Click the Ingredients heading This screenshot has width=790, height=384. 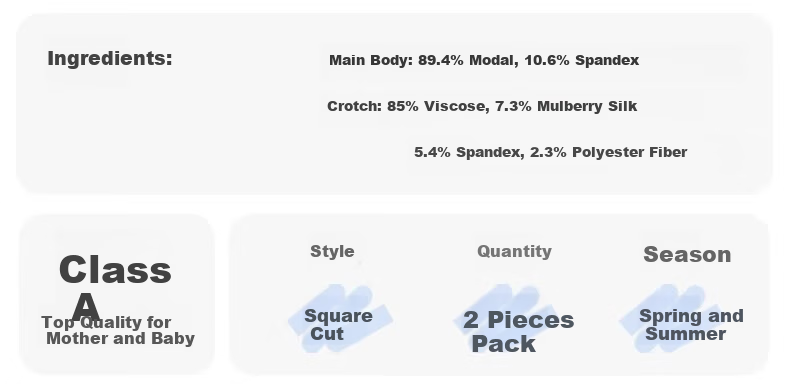pyautogui.click(x=110, y=59)
